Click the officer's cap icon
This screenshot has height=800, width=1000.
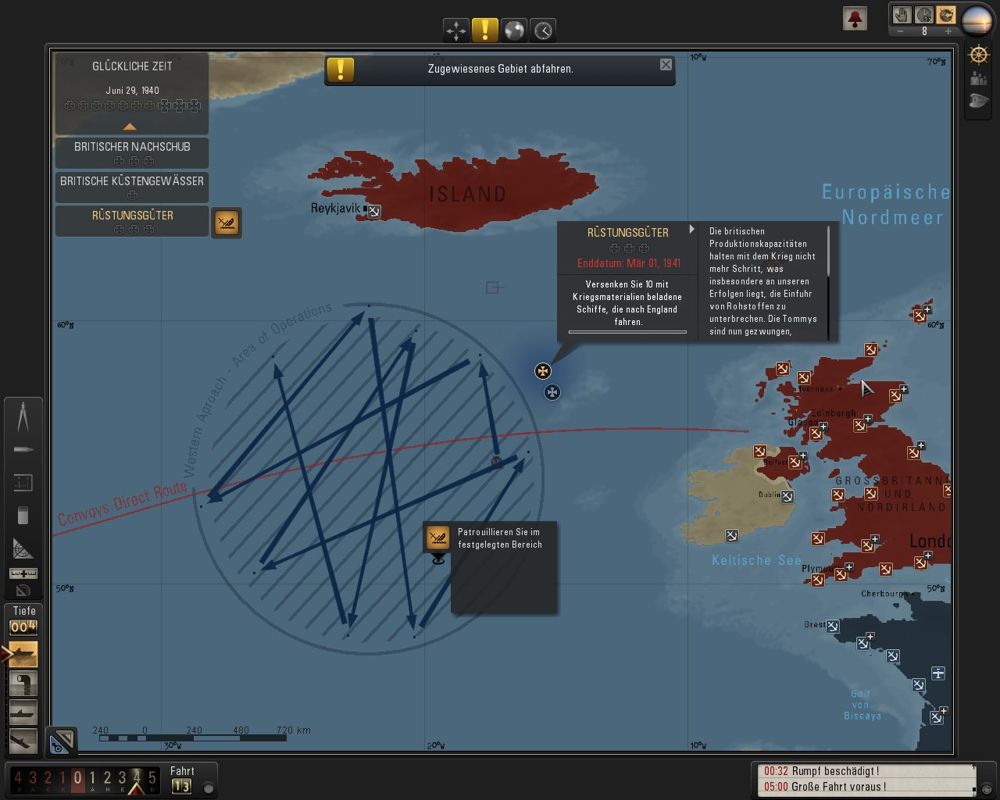(x=979, y=100)
